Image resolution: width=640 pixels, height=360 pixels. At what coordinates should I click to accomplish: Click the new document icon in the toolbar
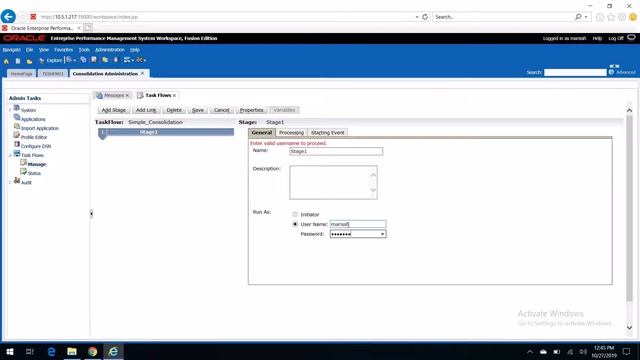(18, 61)
